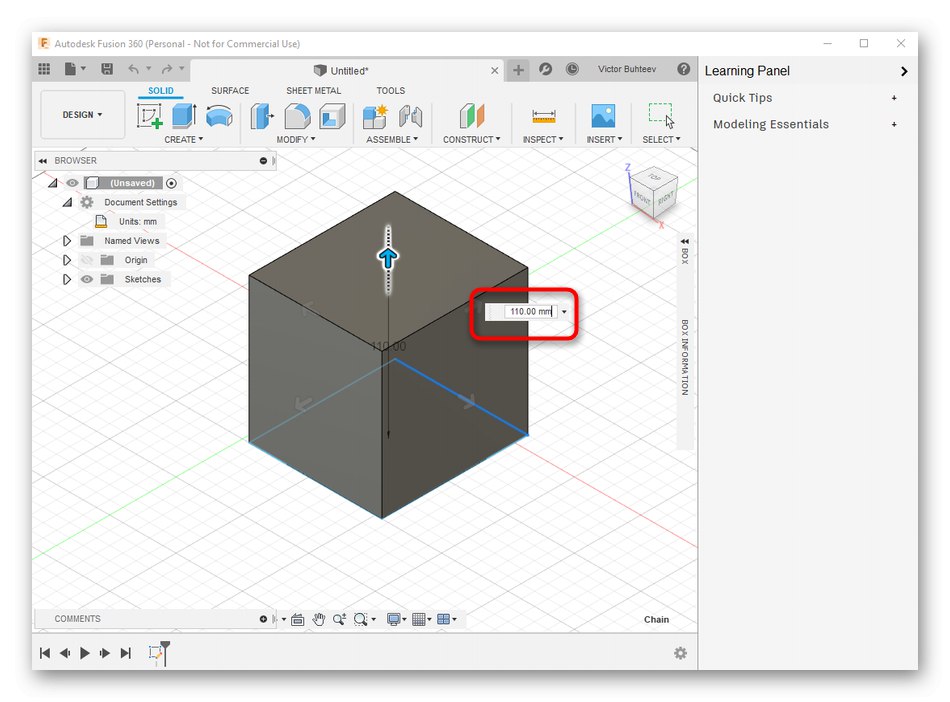950x702 pixels.
Task: Expand the Origin node
Action: (x=67, y=260)
